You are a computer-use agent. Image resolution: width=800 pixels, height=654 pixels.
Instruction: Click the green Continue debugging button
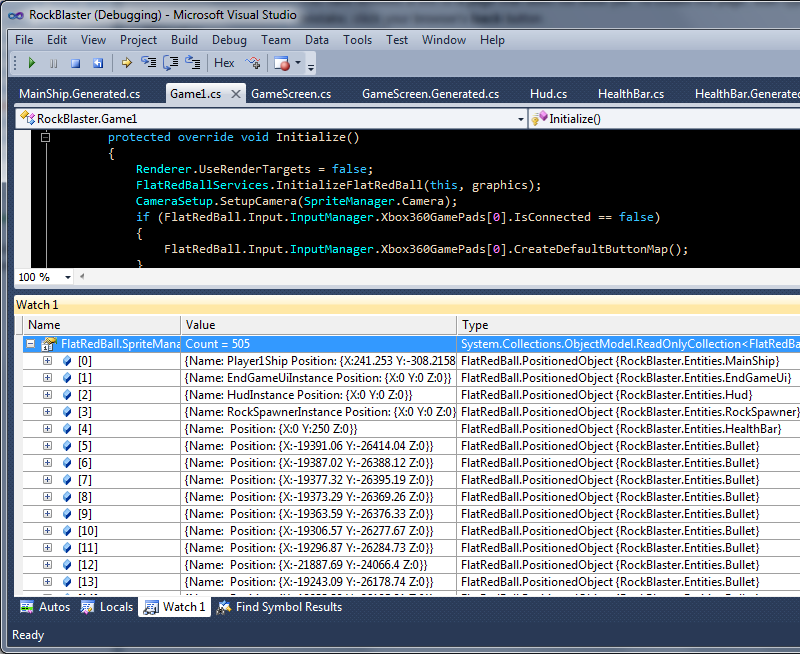click(32, 63)
